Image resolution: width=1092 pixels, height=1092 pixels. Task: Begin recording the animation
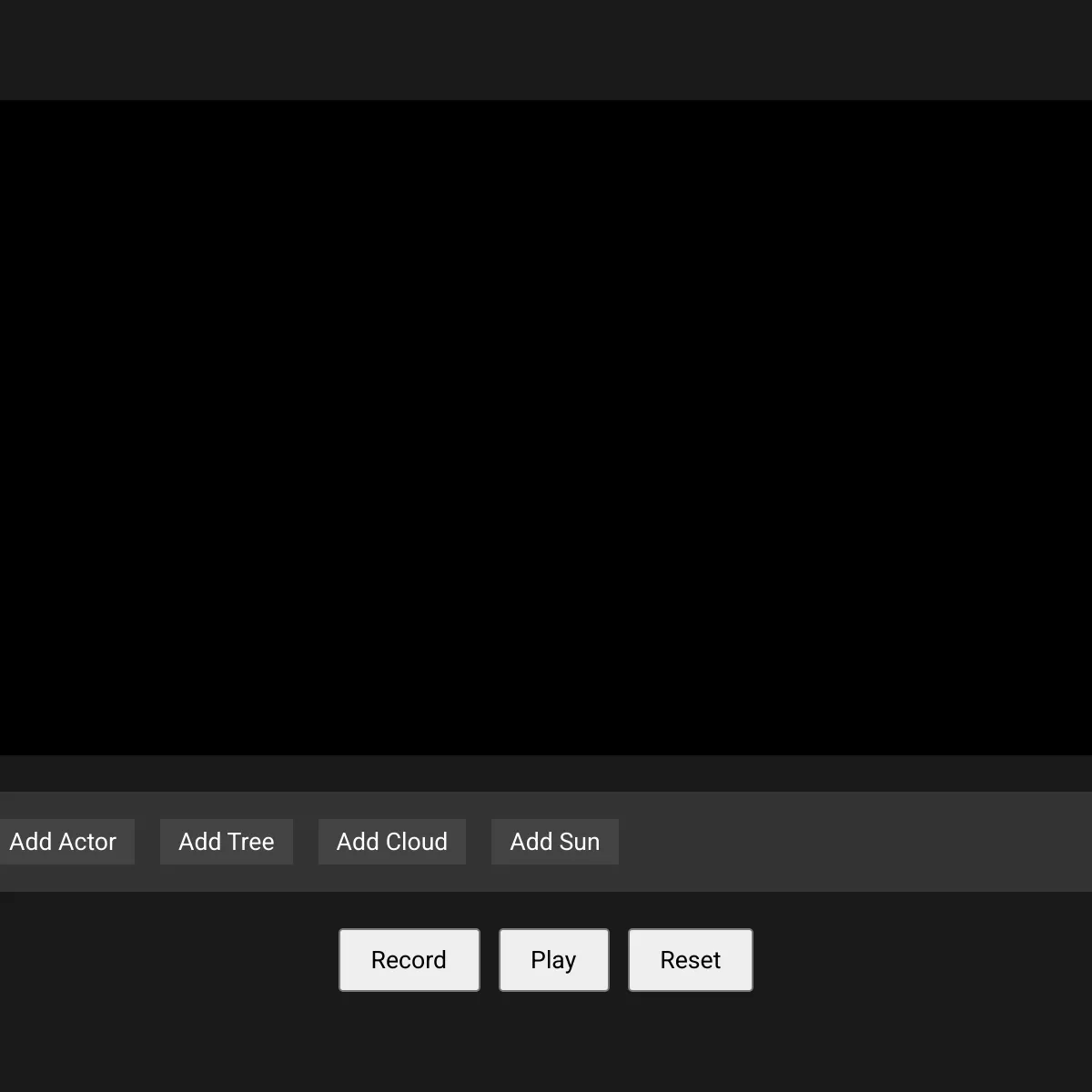[409, 959]
